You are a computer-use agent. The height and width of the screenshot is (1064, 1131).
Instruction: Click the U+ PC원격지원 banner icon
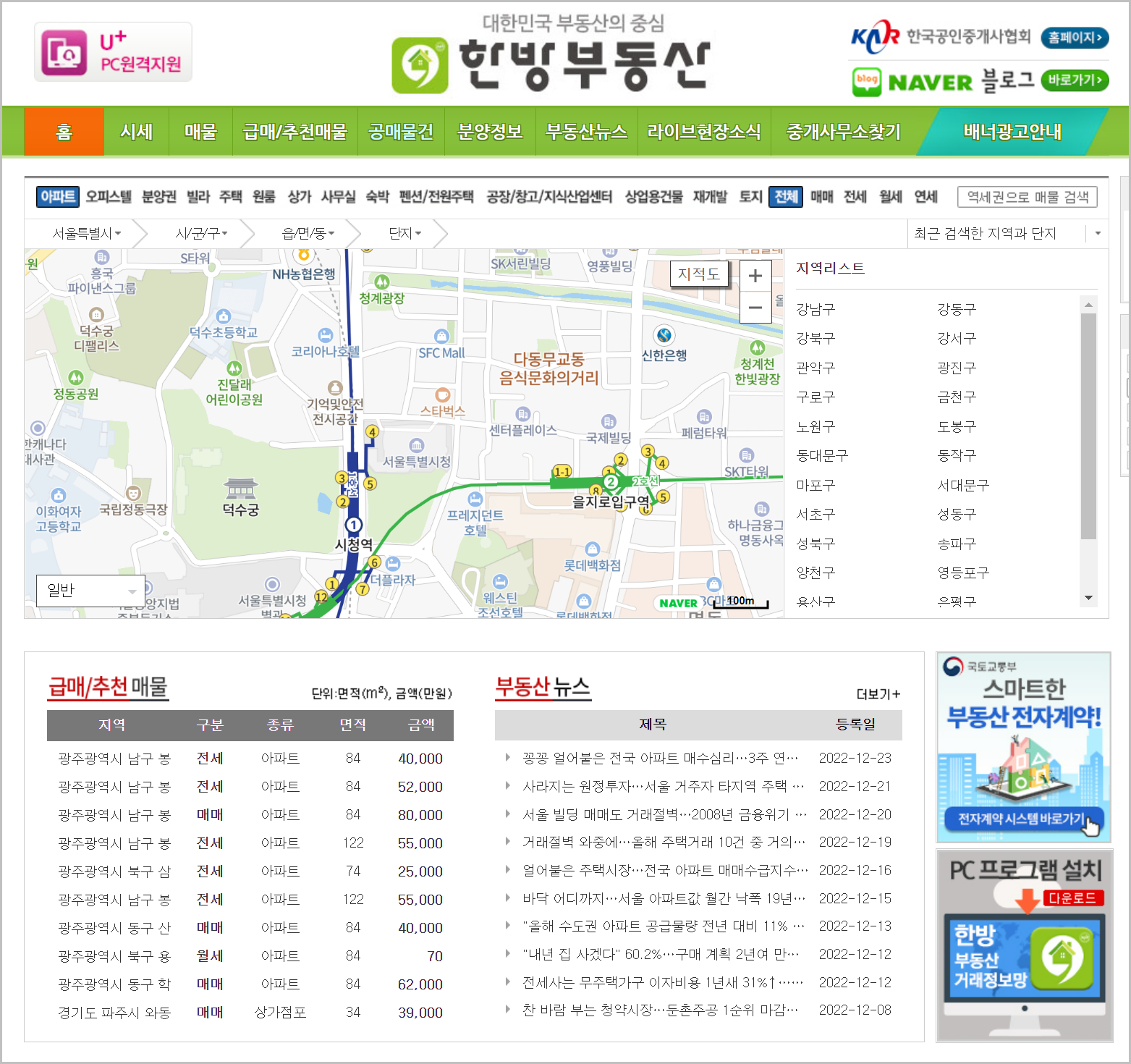[113, 52]
